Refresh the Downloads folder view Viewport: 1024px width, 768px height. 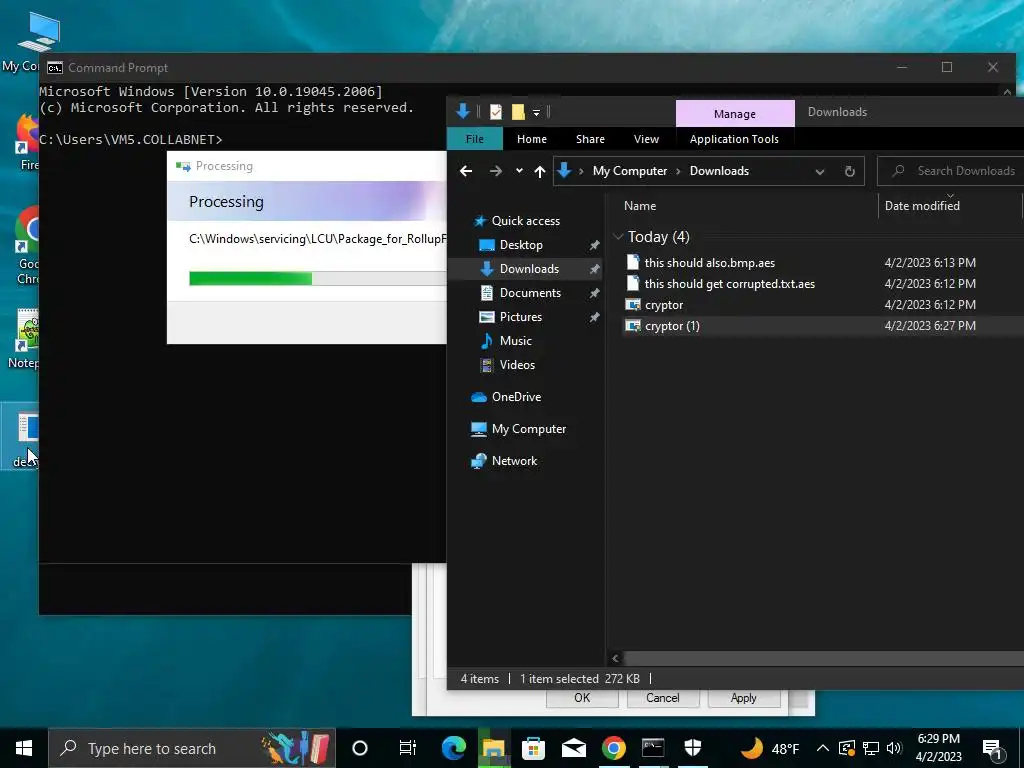pos(850,172)
